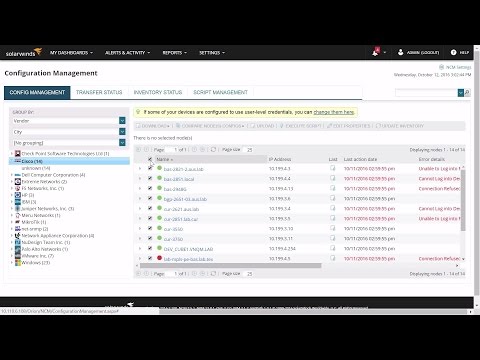Viewport: 480px width, 360px height.
Task: Toggle the select-all checkbox in table header
Action: point(150,159)
